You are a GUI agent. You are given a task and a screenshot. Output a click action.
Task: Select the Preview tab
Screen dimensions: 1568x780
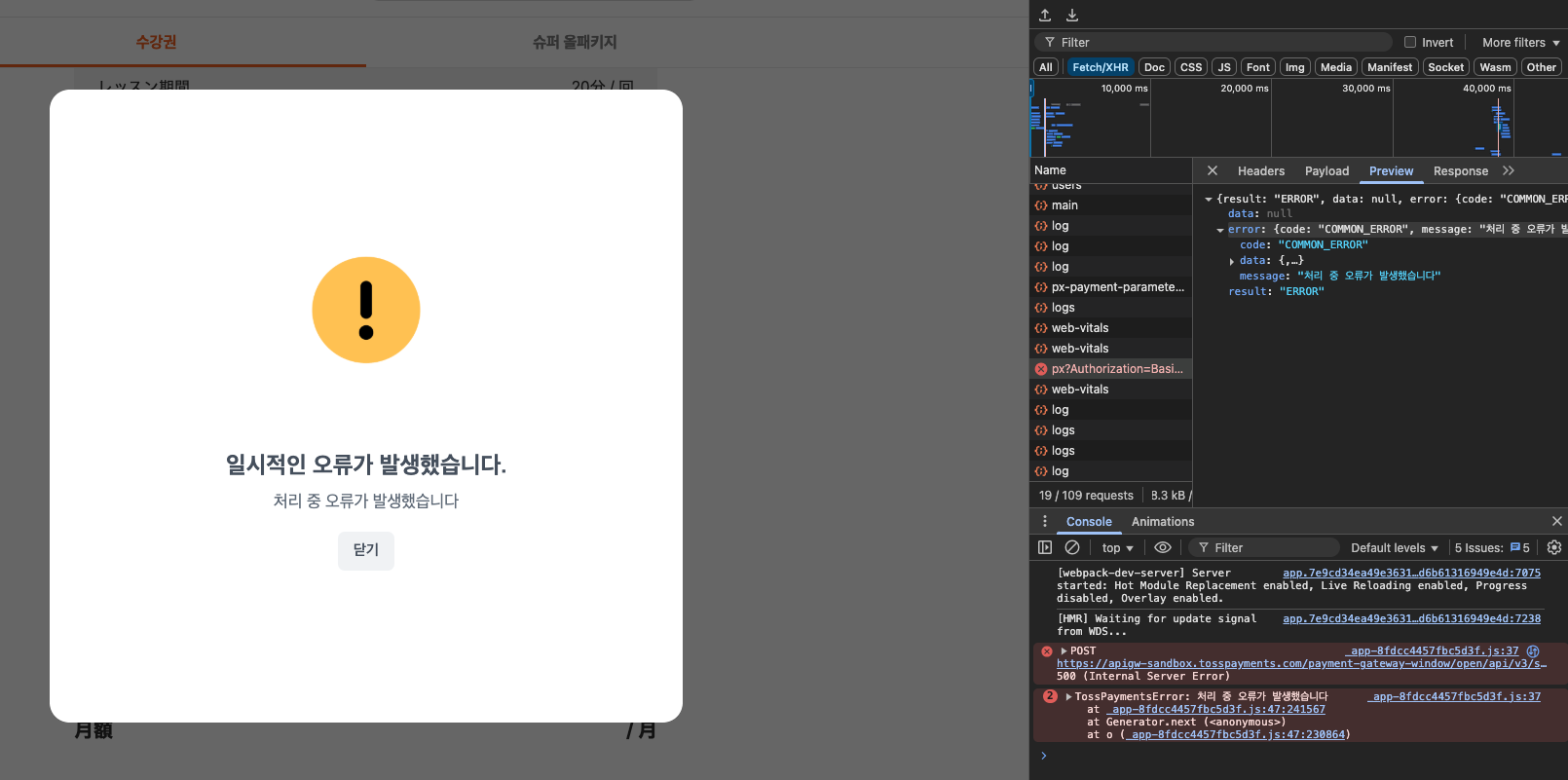[1391, 170]
